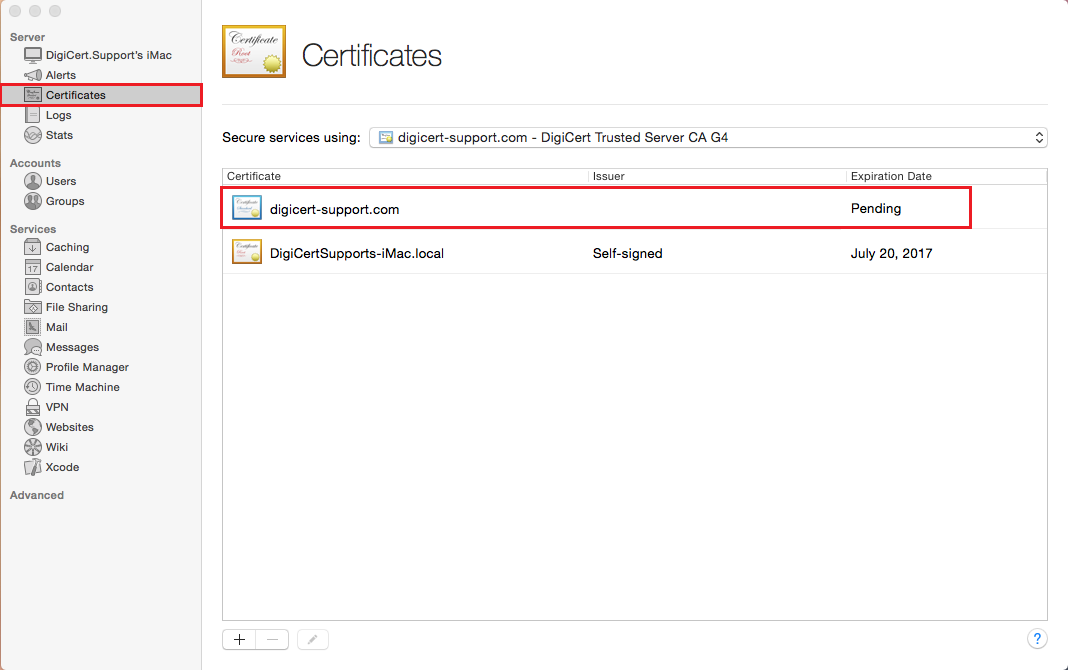Click the minus button to remove certificate
The image size is (1068, 670).
(x=273, y=640)
